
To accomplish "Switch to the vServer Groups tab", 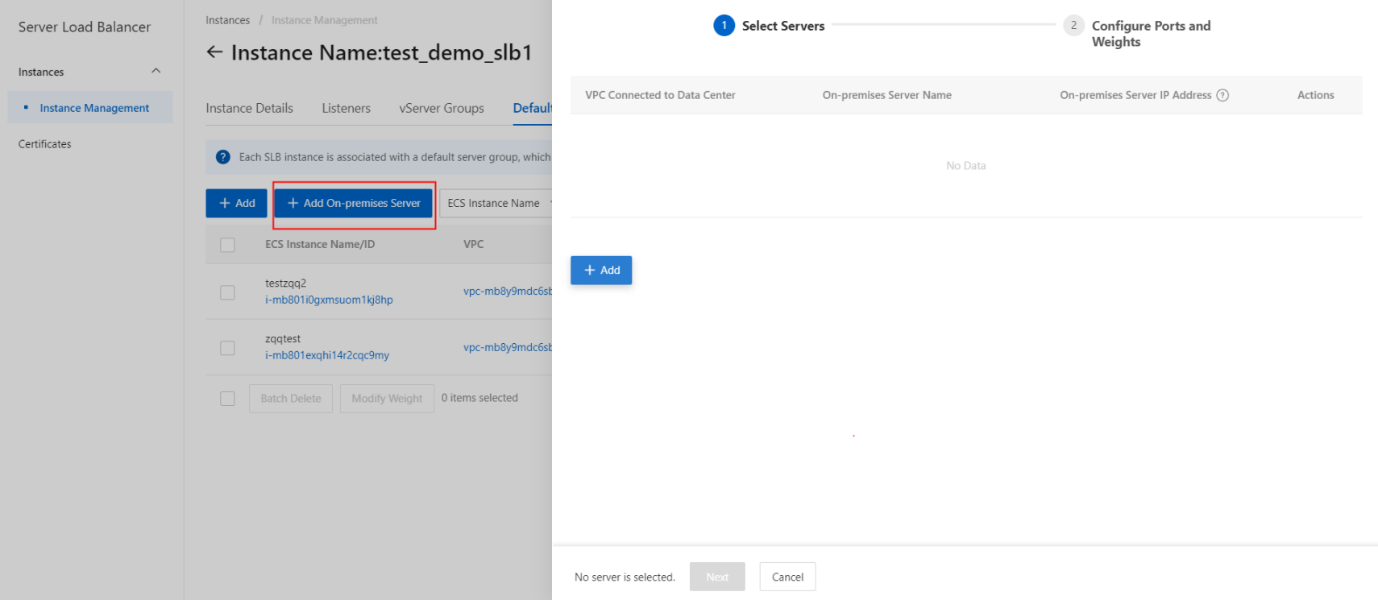I will click(x=441, y=108).
